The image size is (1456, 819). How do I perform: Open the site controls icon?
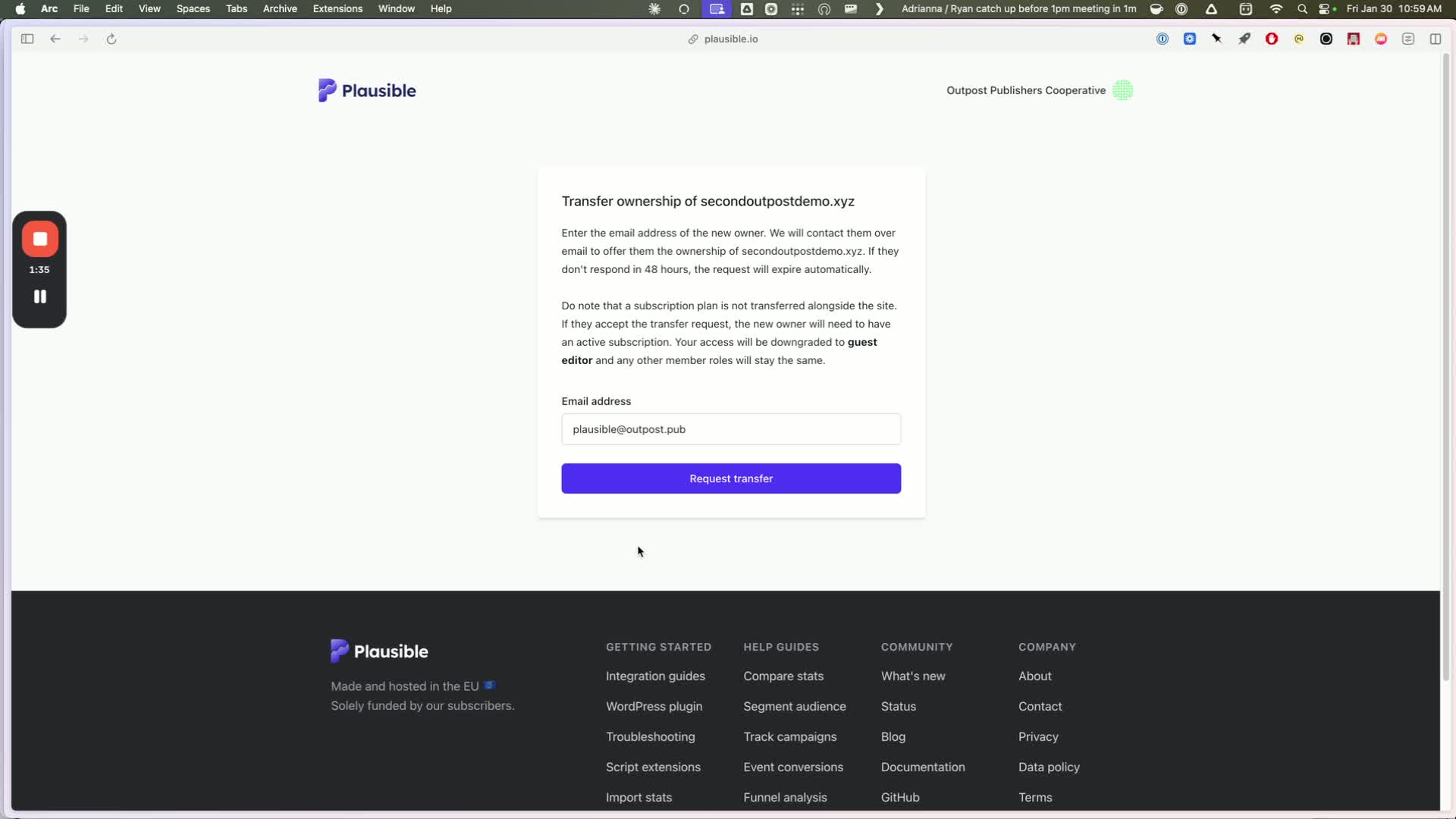1408,39
